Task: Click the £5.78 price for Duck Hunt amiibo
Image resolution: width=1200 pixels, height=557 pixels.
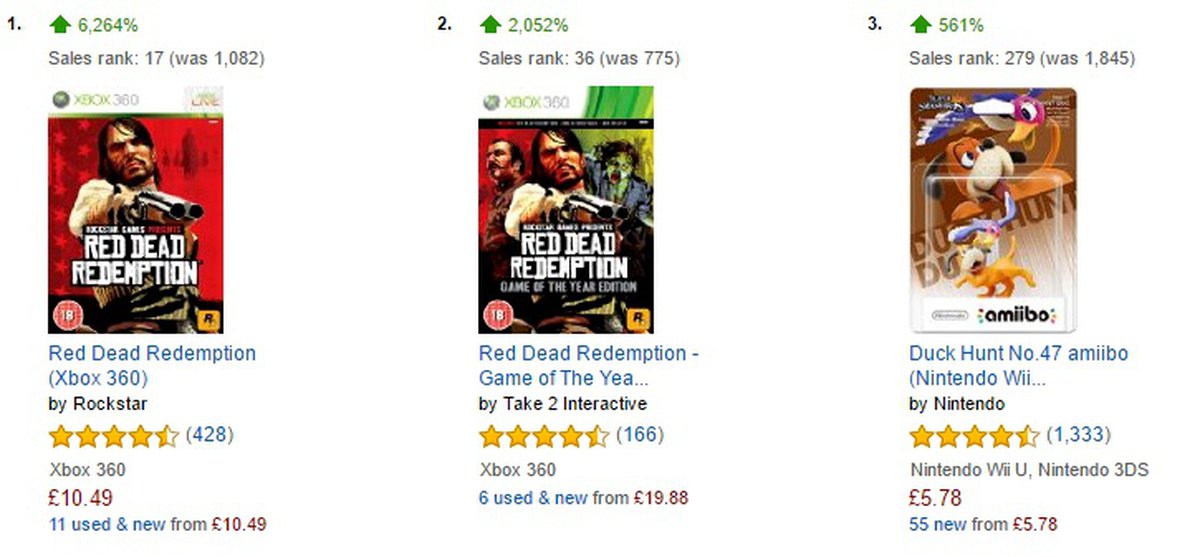Action: tap(936, 497)
